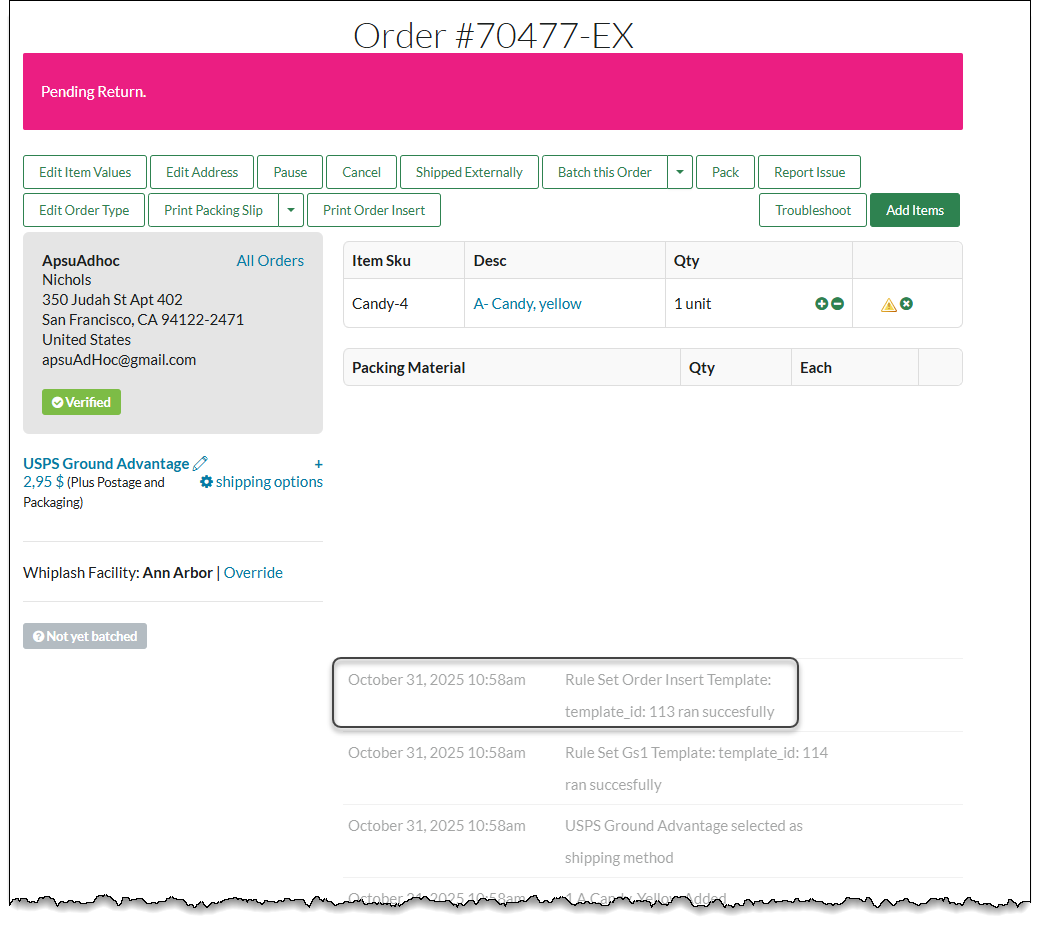Open the Troubleshoot button
The image size is (1040, 929).
coord(812,210)
